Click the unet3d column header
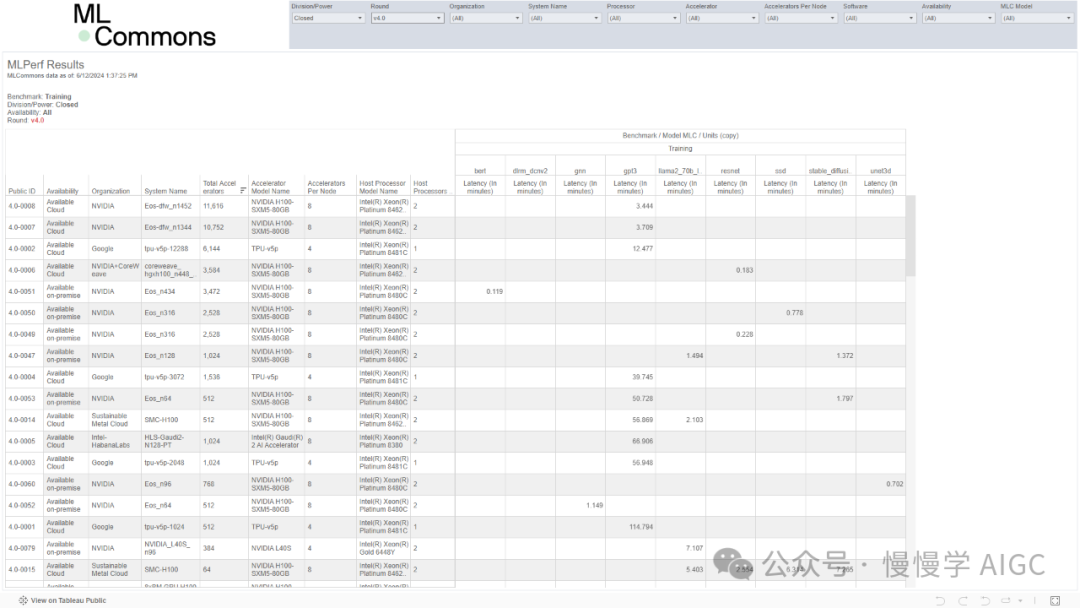Screen dimensions: 1080x608 [x=880, y=171]
